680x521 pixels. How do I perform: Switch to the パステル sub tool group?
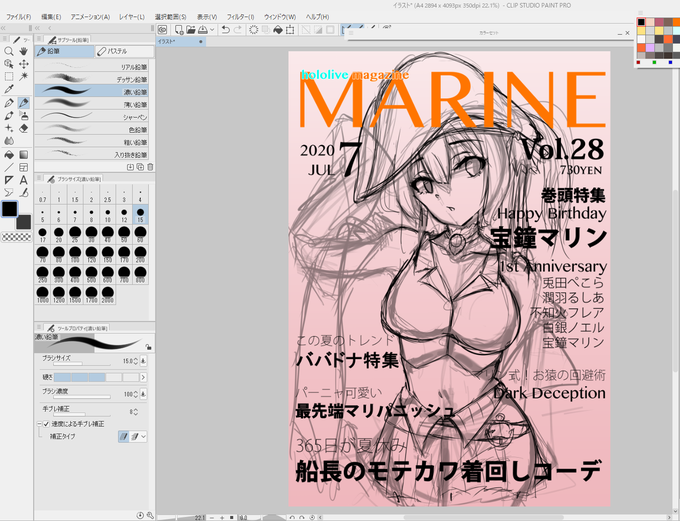(x=124, y=52)
